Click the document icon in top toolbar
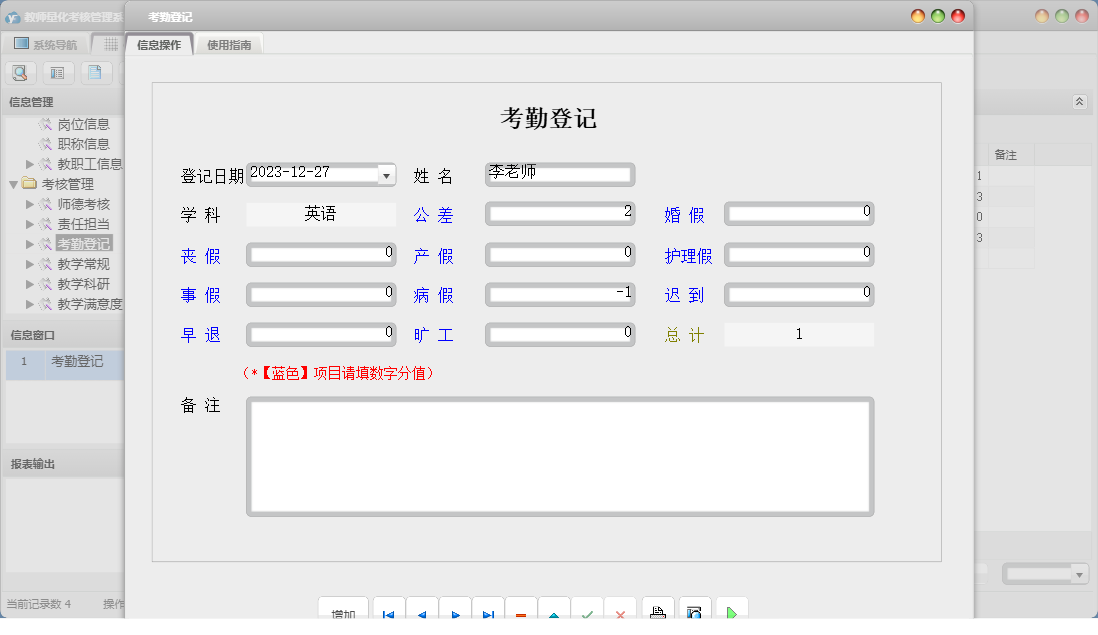 [x=94, y=72]
